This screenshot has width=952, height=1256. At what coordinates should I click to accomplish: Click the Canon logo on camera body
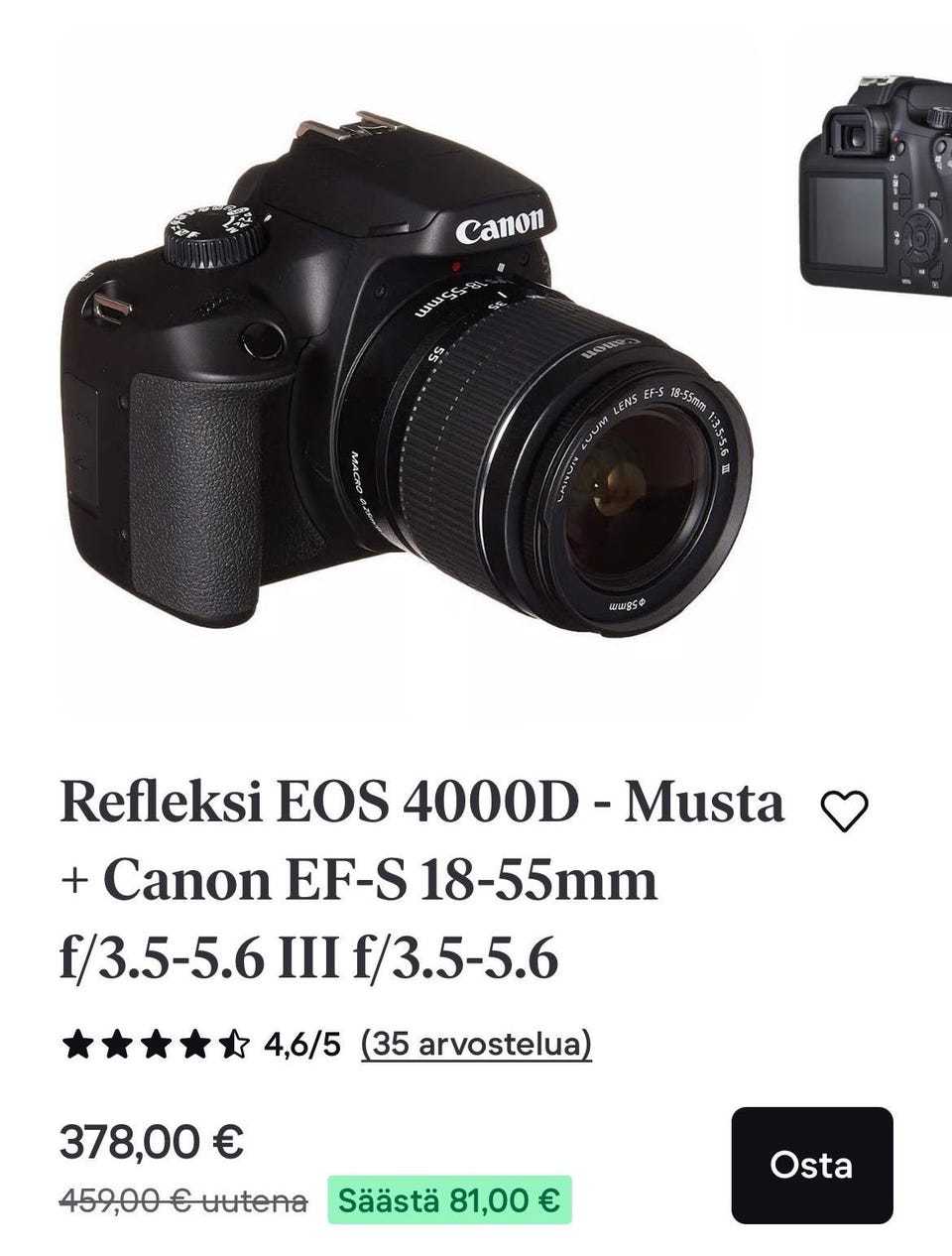[500, 227]
